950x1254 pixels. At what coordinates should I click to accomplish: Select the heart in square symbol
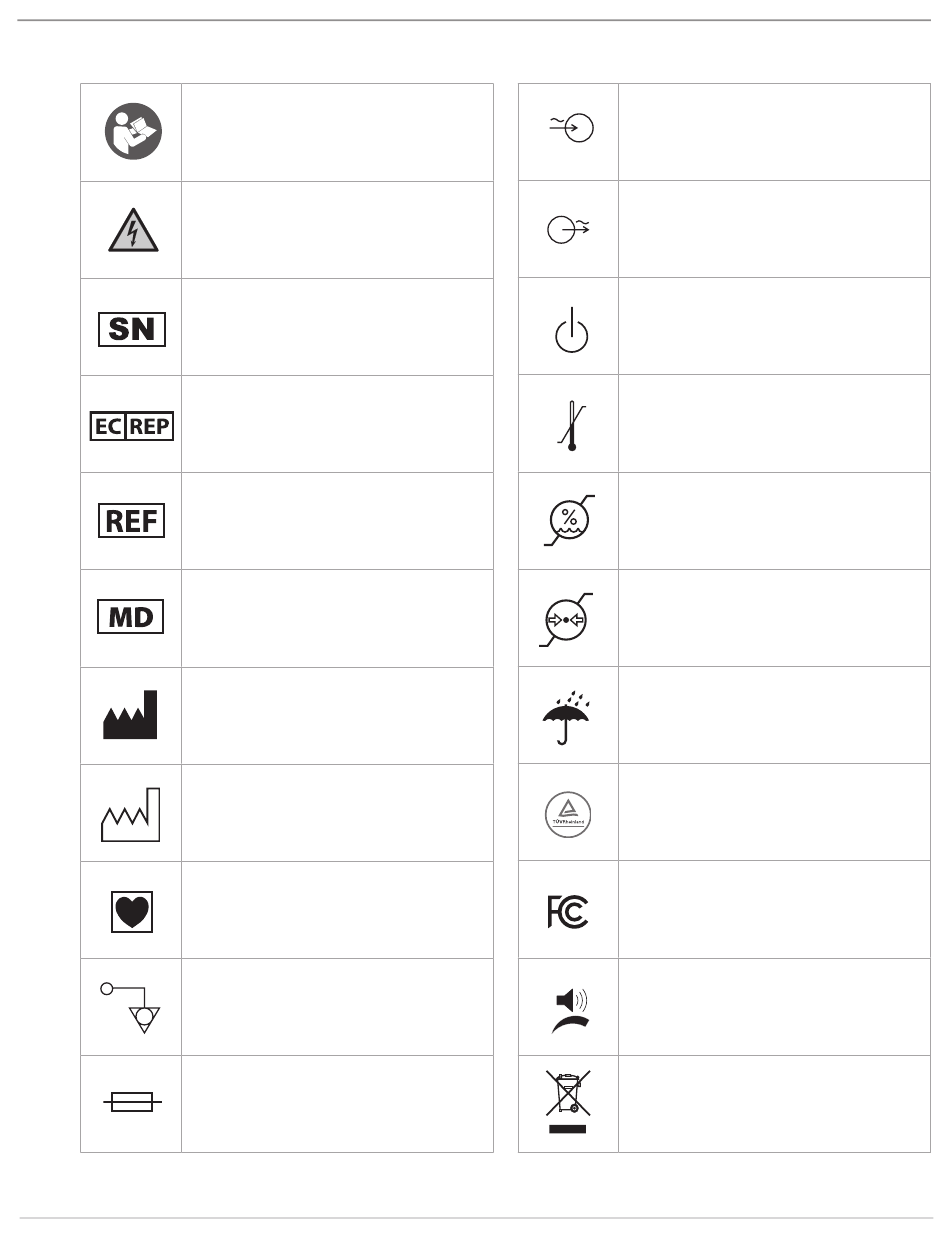pyautogui.click(x=132, y=911)
